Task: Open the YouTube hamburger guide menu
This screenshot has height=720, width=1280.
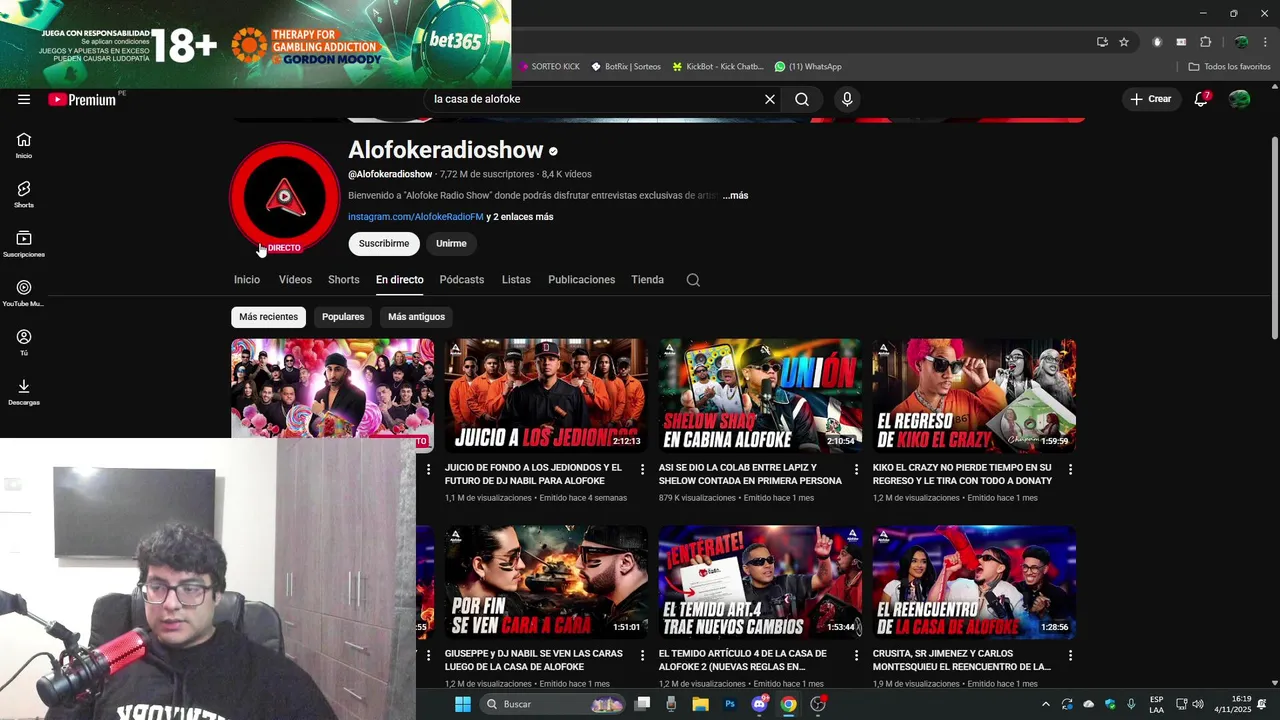Action: tap(24, 99)
